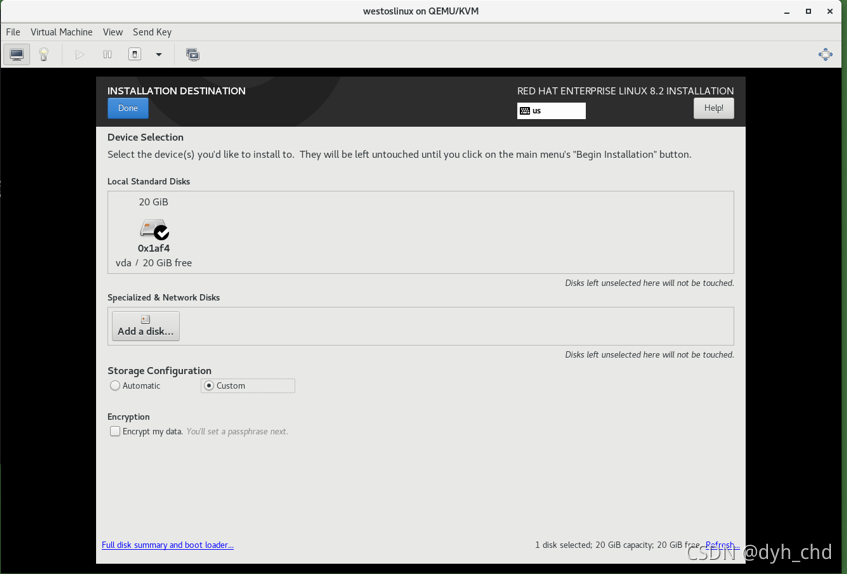Enable the Encrypt my data checkbox
The width and height of the screenshot is (847, 574).
point(115,431)
